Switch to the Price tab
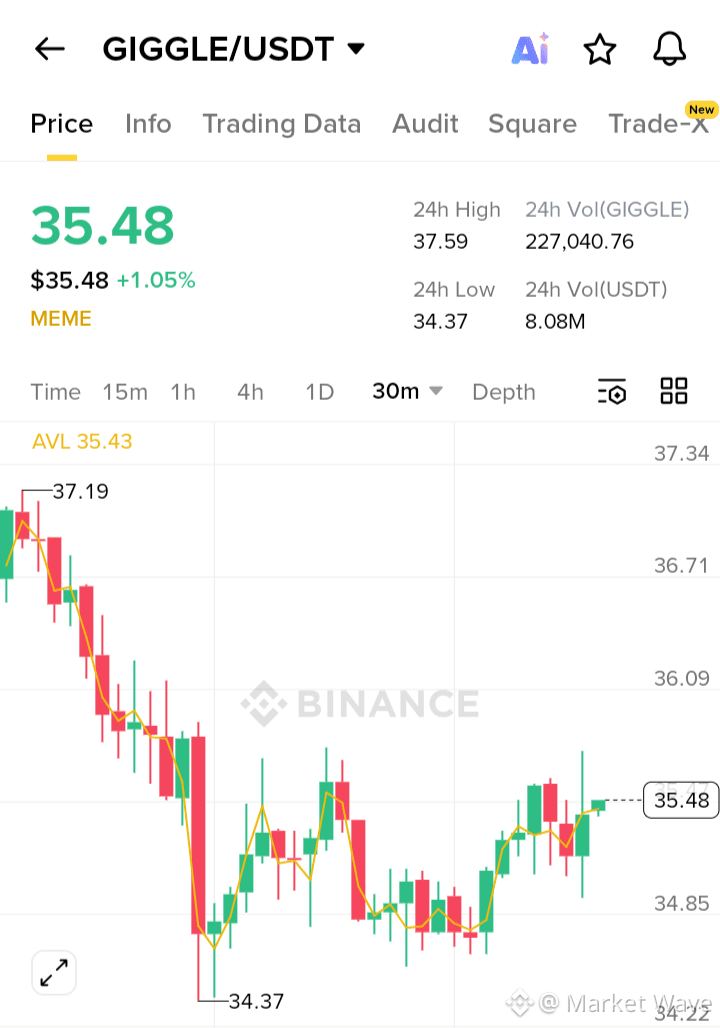This screenshot has height=1028, width=720. (x=62, y=124)
